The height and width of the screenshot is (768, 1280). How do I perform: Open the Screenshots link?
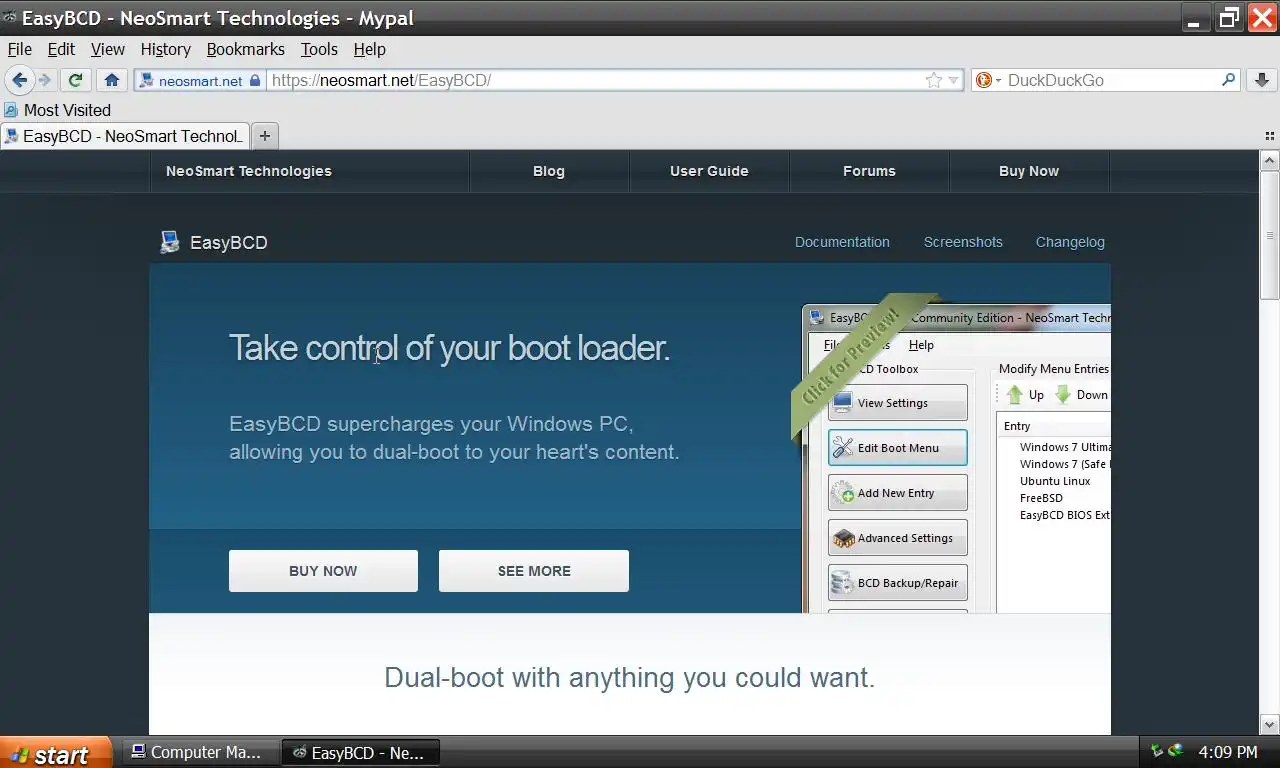coord(963,242)
